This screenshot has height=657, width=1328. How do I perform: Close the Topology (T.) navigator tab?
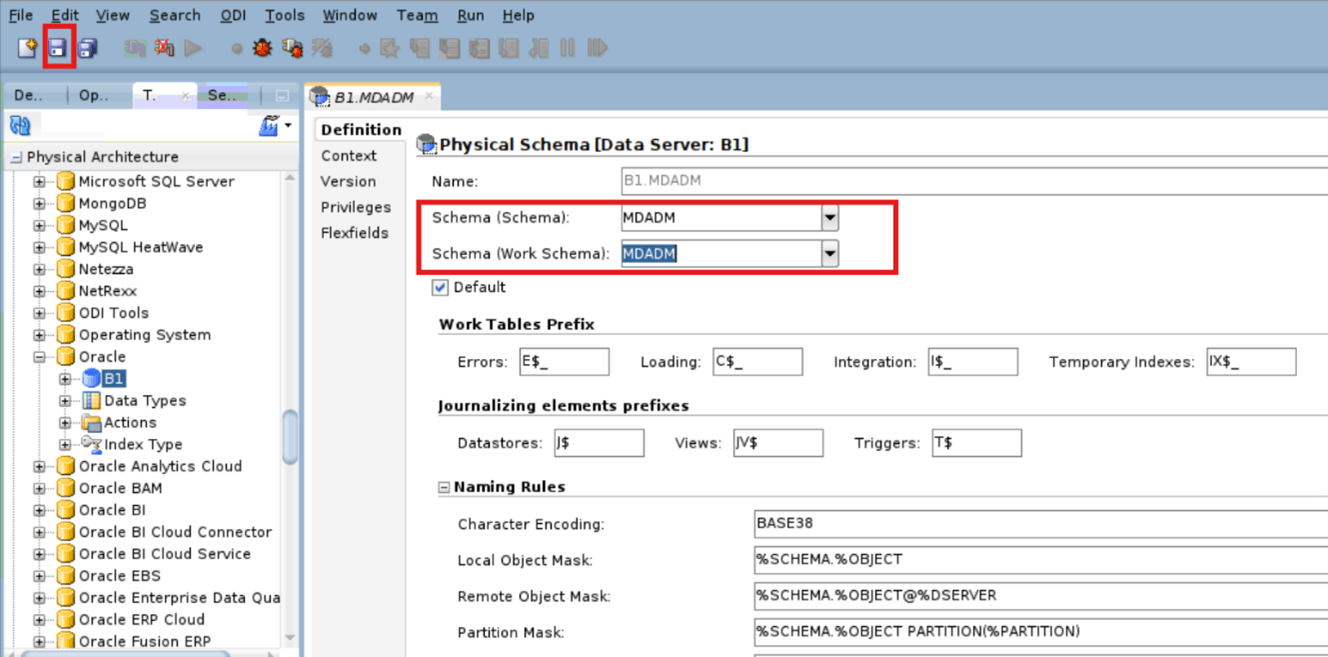[x=185, y=96]
